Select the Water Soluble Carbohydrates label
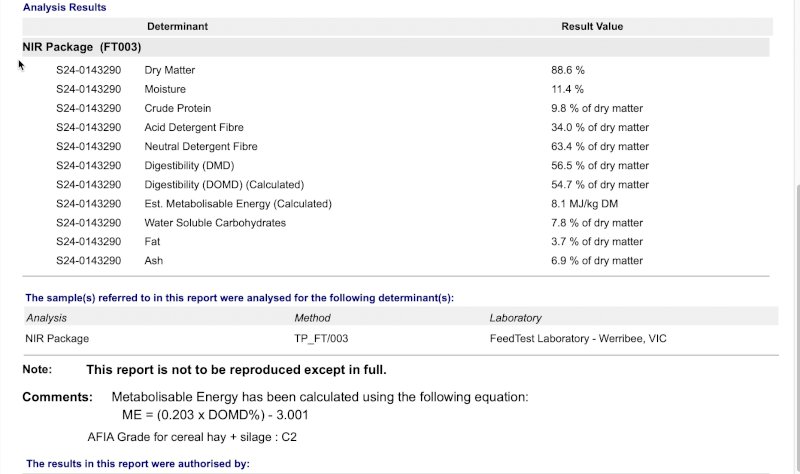800x474 pixels. 215,223
